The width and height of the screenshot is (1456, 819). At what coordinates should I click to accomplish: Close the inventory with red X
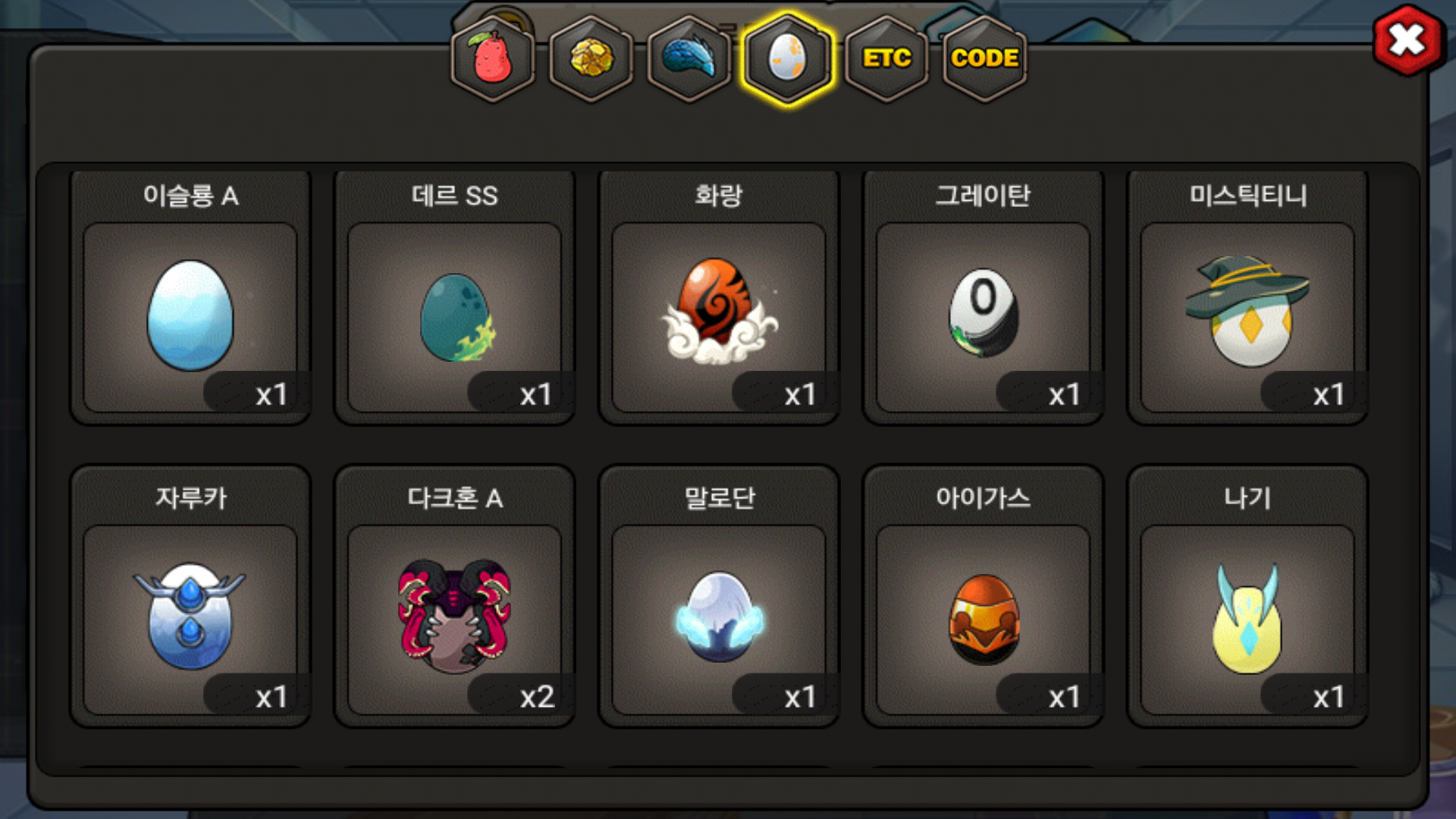click(x=1408, y=41)
